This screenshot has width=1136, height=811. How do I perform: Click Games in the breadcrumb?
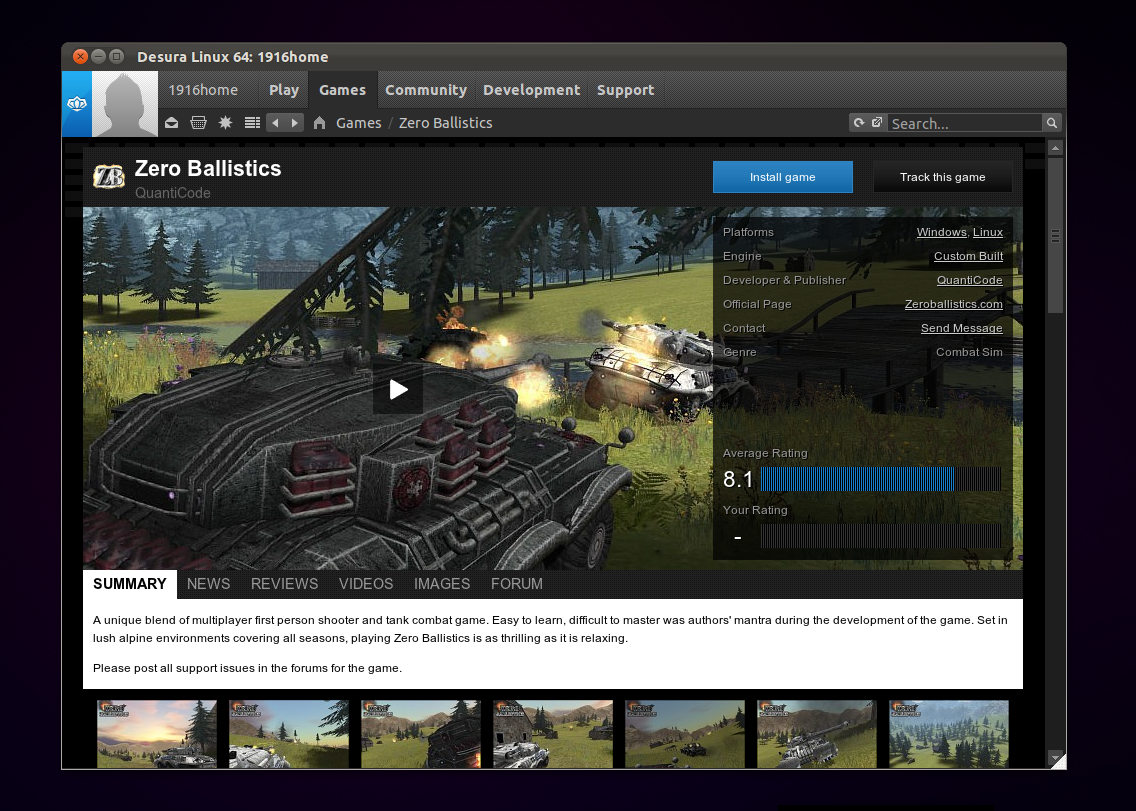pos(359,123)
